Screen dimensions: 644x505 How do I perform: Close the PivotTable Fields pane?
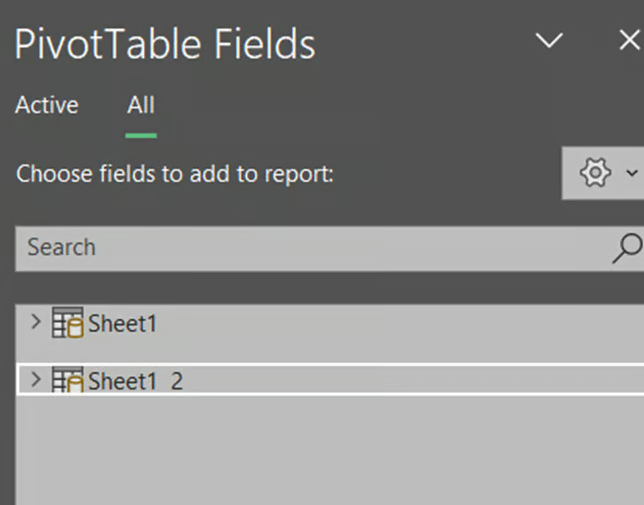pos(628,41)
